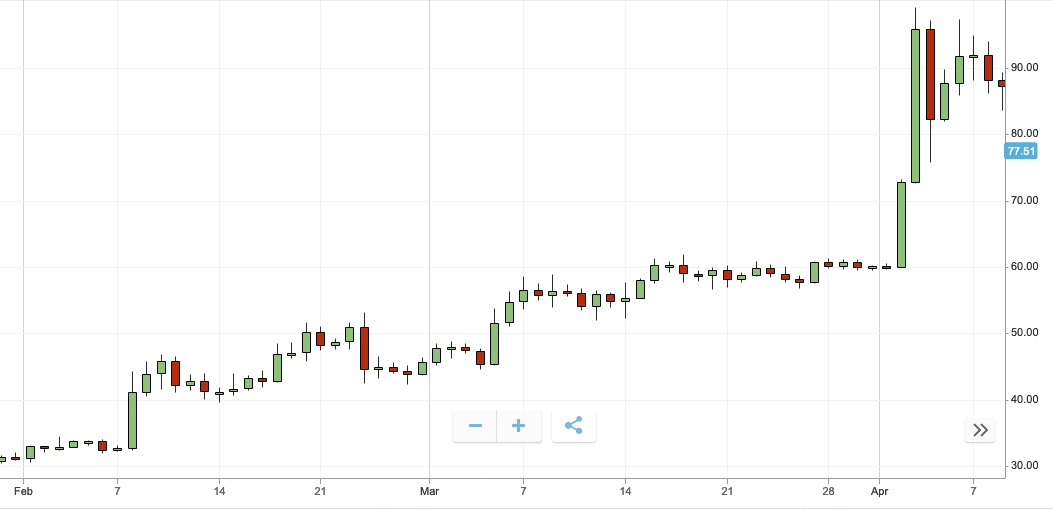The image size is (1053, 510).
Task: Click the Apr date axis label
Action: point(879,491)
